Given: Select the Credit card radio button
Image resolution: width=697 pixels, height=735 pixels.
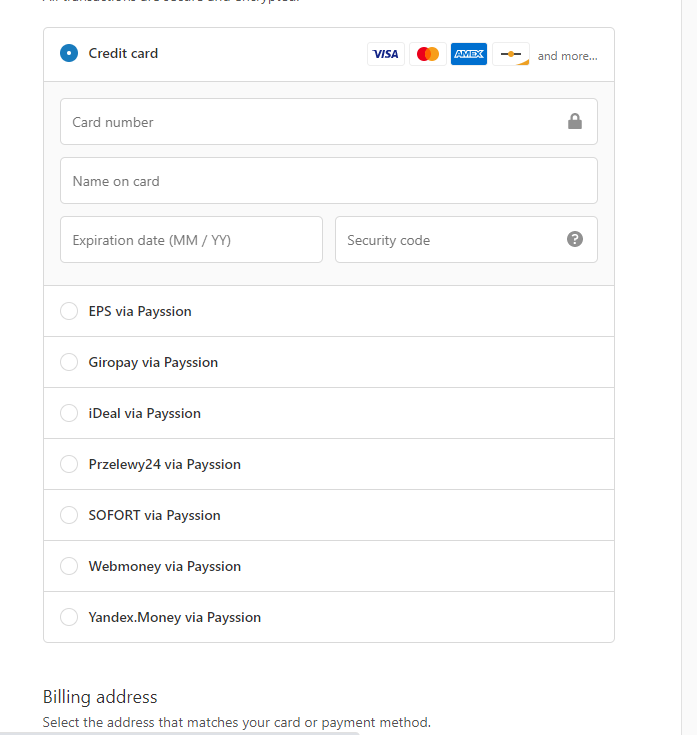Looking at the screenshot, I should (69, 53).
